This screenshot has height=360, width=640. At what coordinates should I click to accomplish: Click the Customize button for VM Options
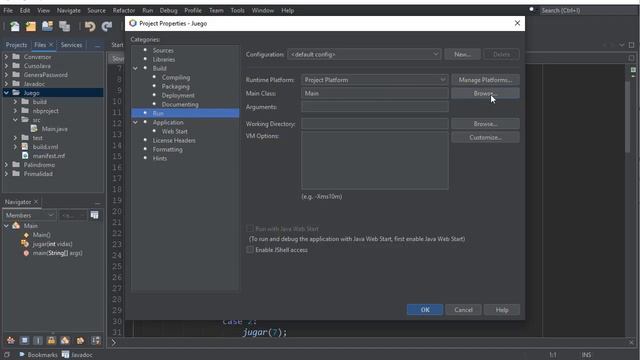tap(485, 138)
